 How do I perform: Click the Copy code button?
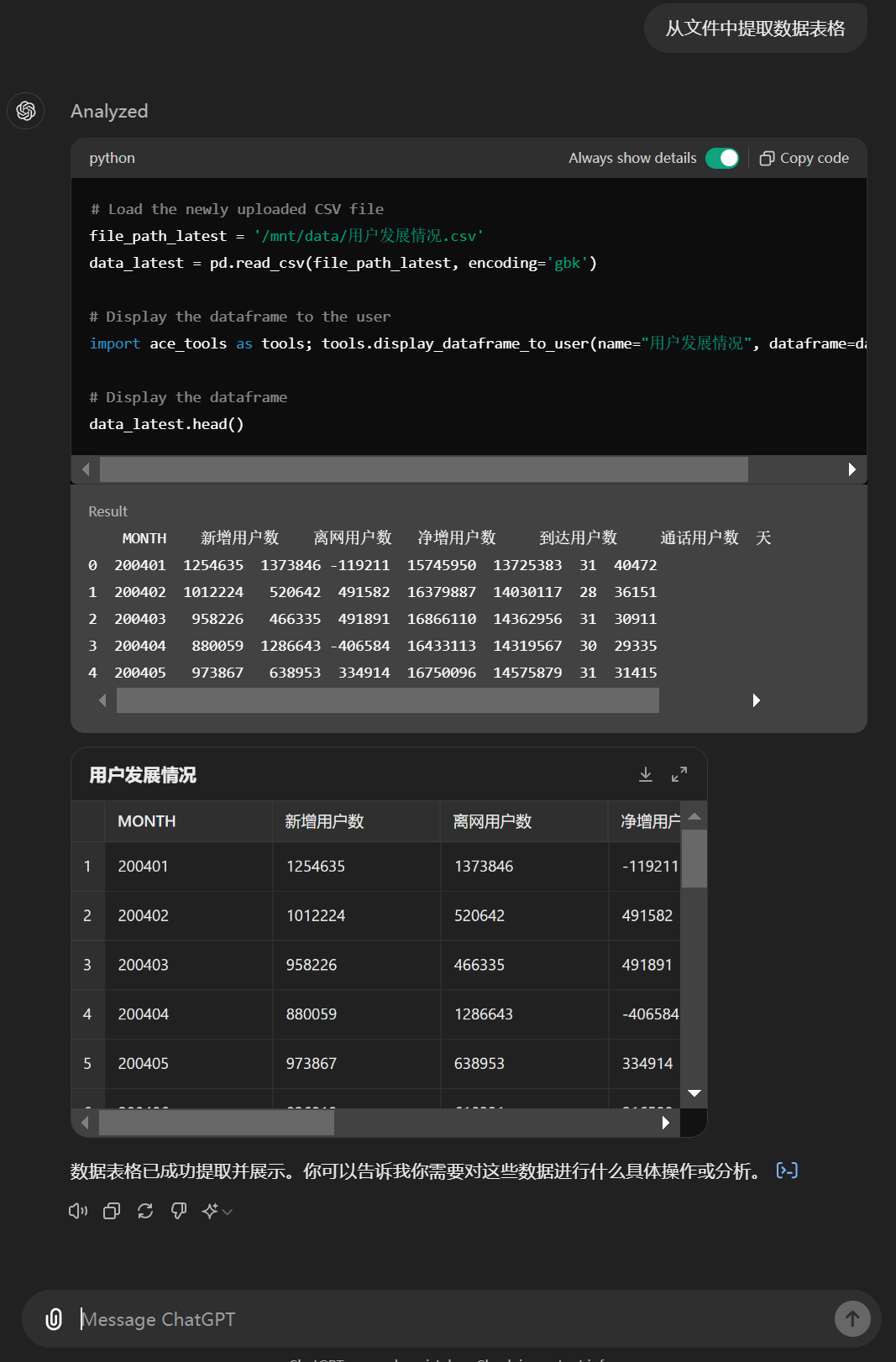point(804,158)
